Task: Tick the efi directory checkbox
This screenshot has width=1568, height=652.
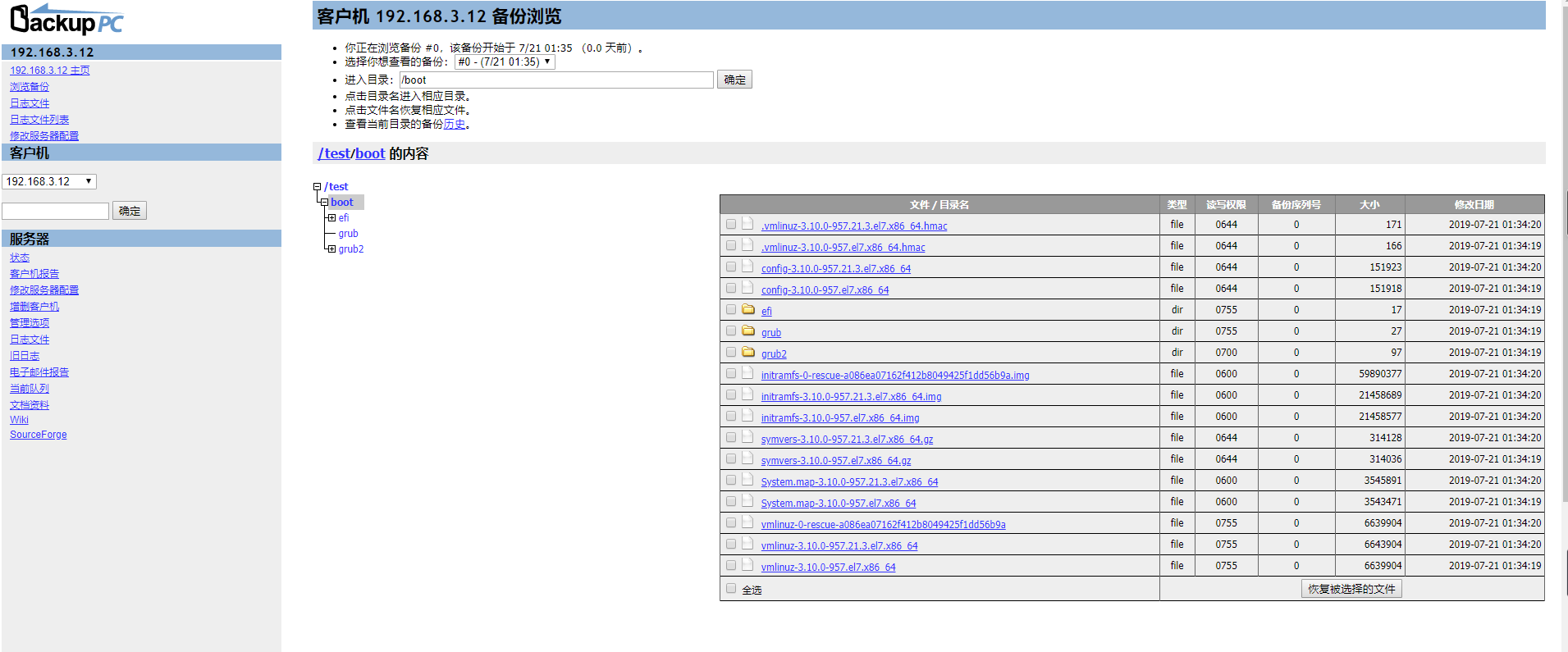Action: coord(731,309)
